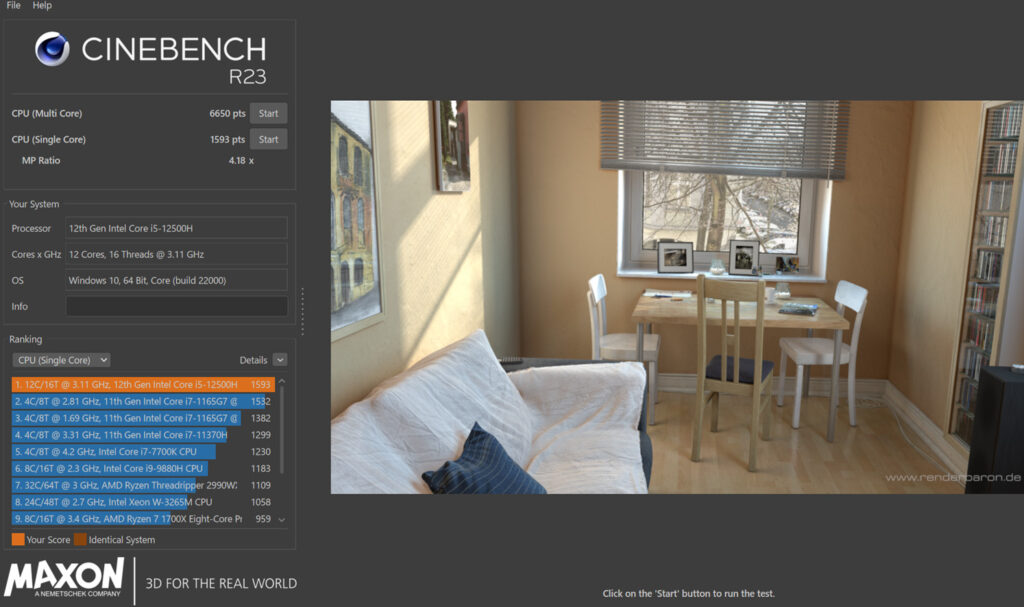The width and height of the screenshot is (1024, 607).
Task: Select ranking row 9 Ryzen 7 1700X
Action: (143, 519)
